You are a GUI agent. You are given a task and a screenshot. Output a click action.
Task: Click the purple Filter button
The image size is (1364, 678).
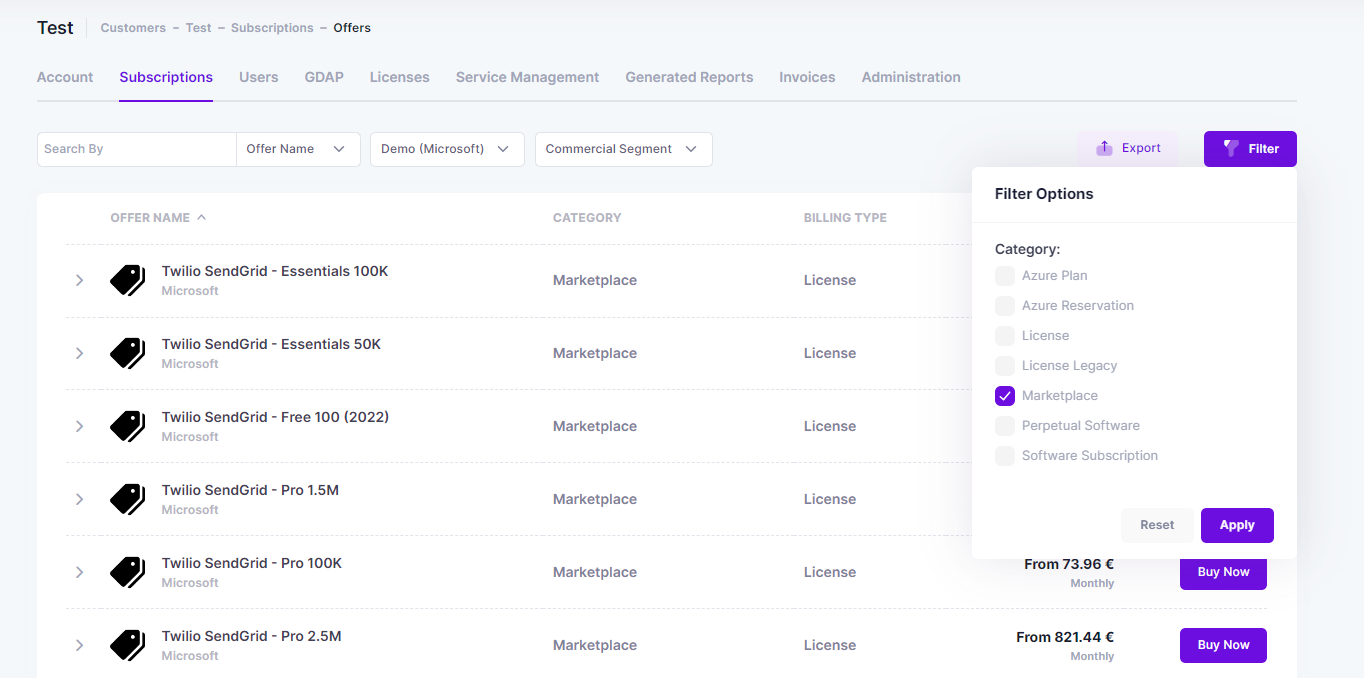(x=1250, y=149)
